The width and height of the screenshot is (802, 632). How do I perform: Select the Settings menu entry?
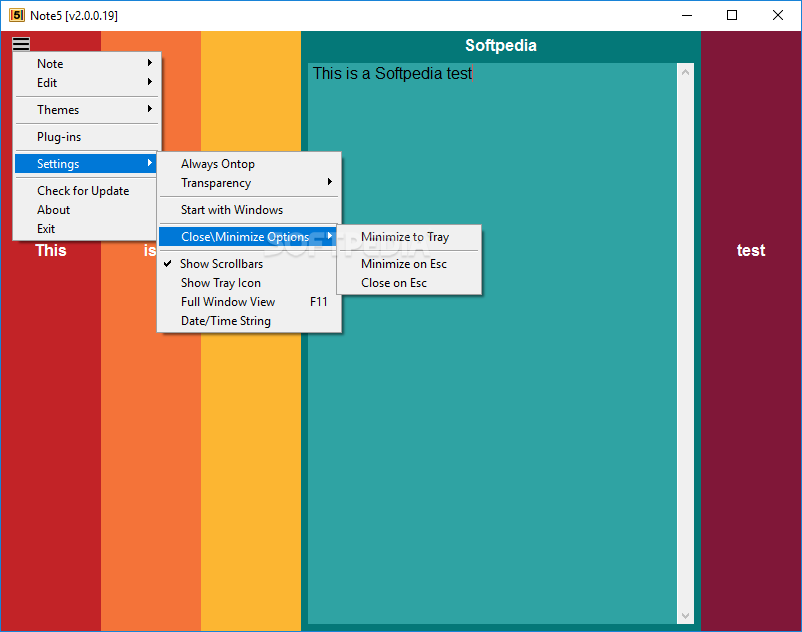[87, 164]
